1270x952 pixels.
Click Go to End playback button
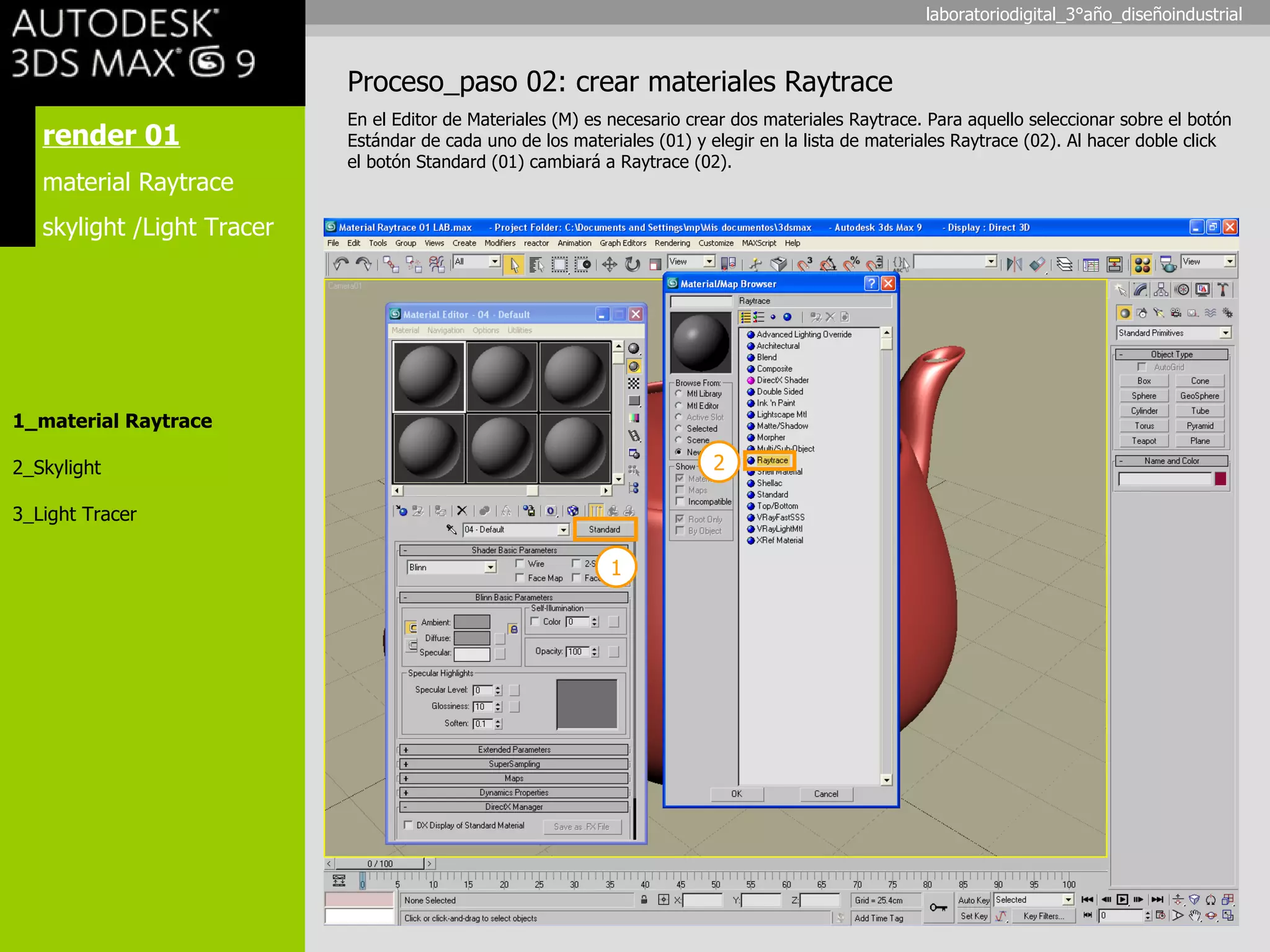(x=1158, y=899)
